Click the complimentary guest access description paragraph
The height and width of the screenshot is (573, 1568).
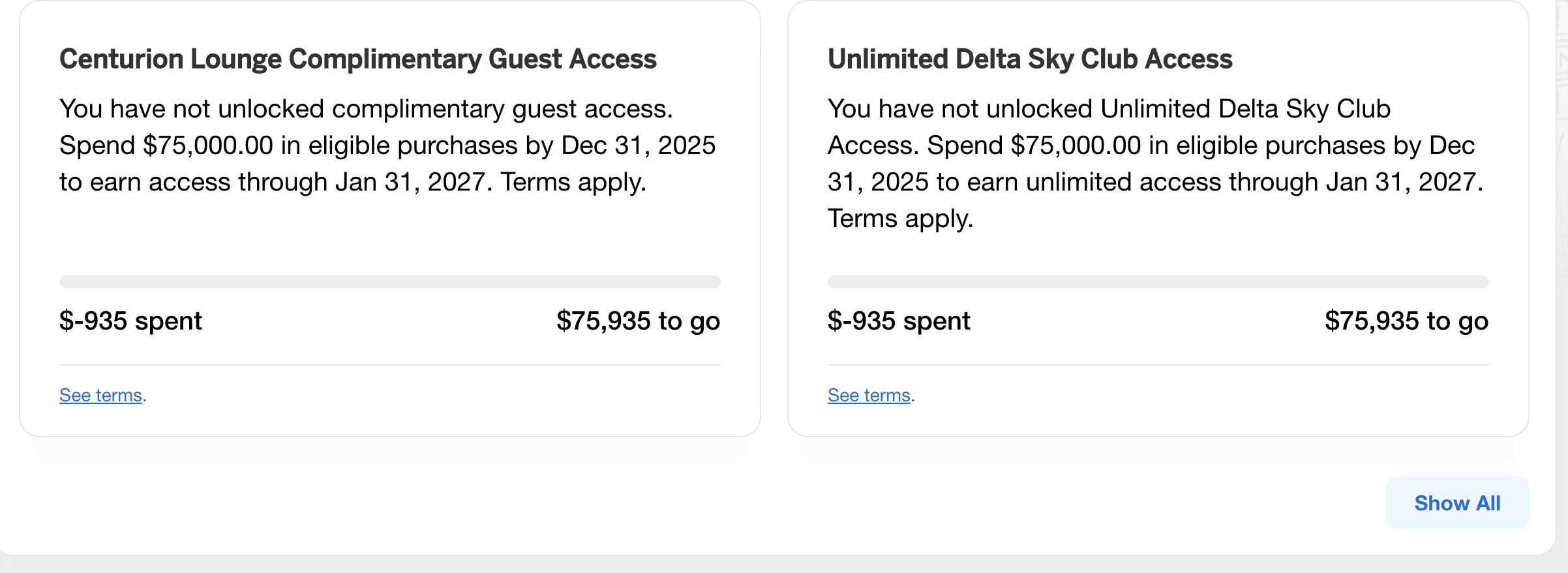(387, 146)
